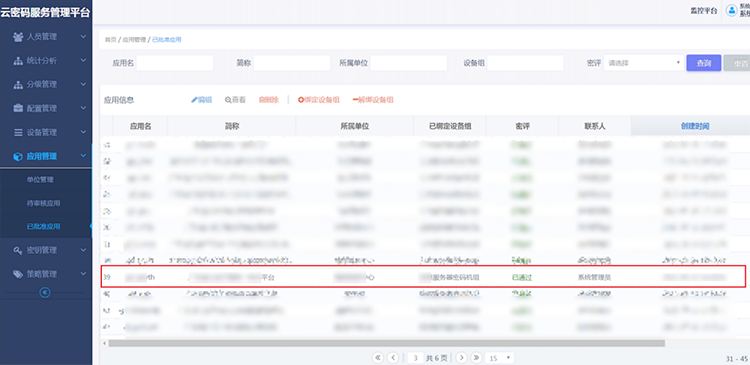The image size is (750, 365).
Task: Click the user avatar icon at top right
Action: 731,11
